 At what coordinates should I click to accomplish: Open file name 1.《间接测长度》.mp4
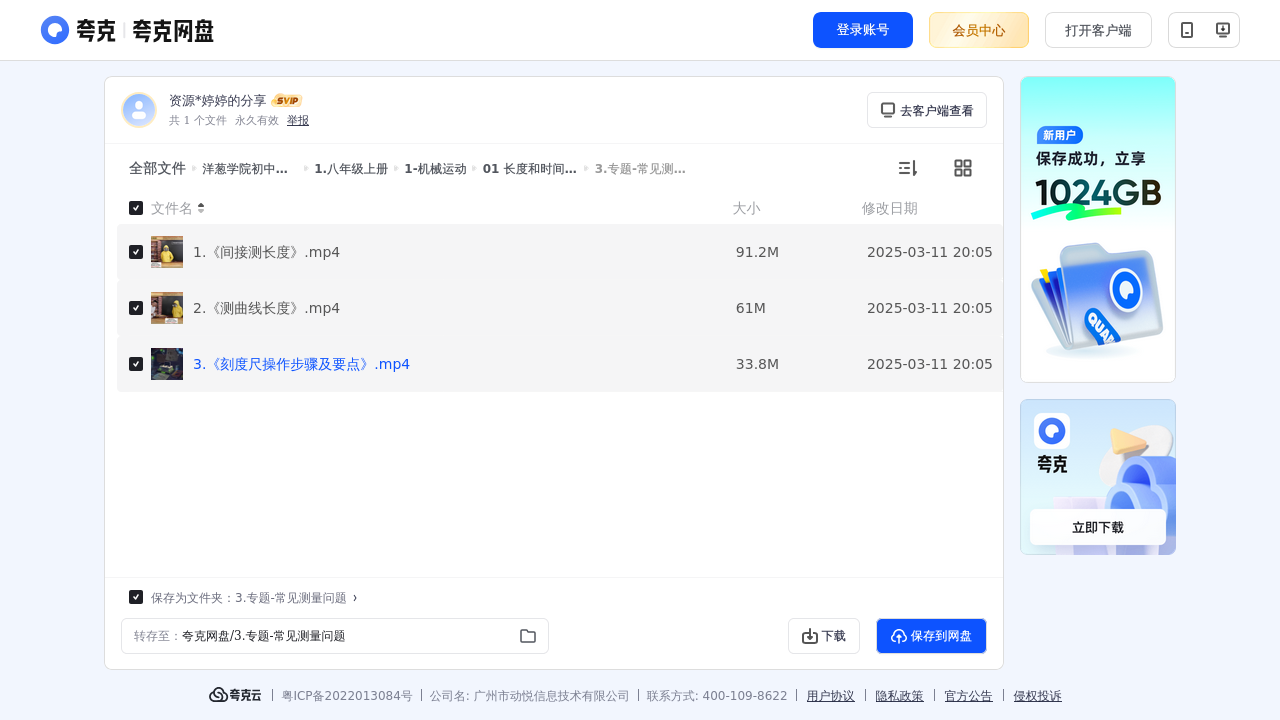[x=266, y=252]
